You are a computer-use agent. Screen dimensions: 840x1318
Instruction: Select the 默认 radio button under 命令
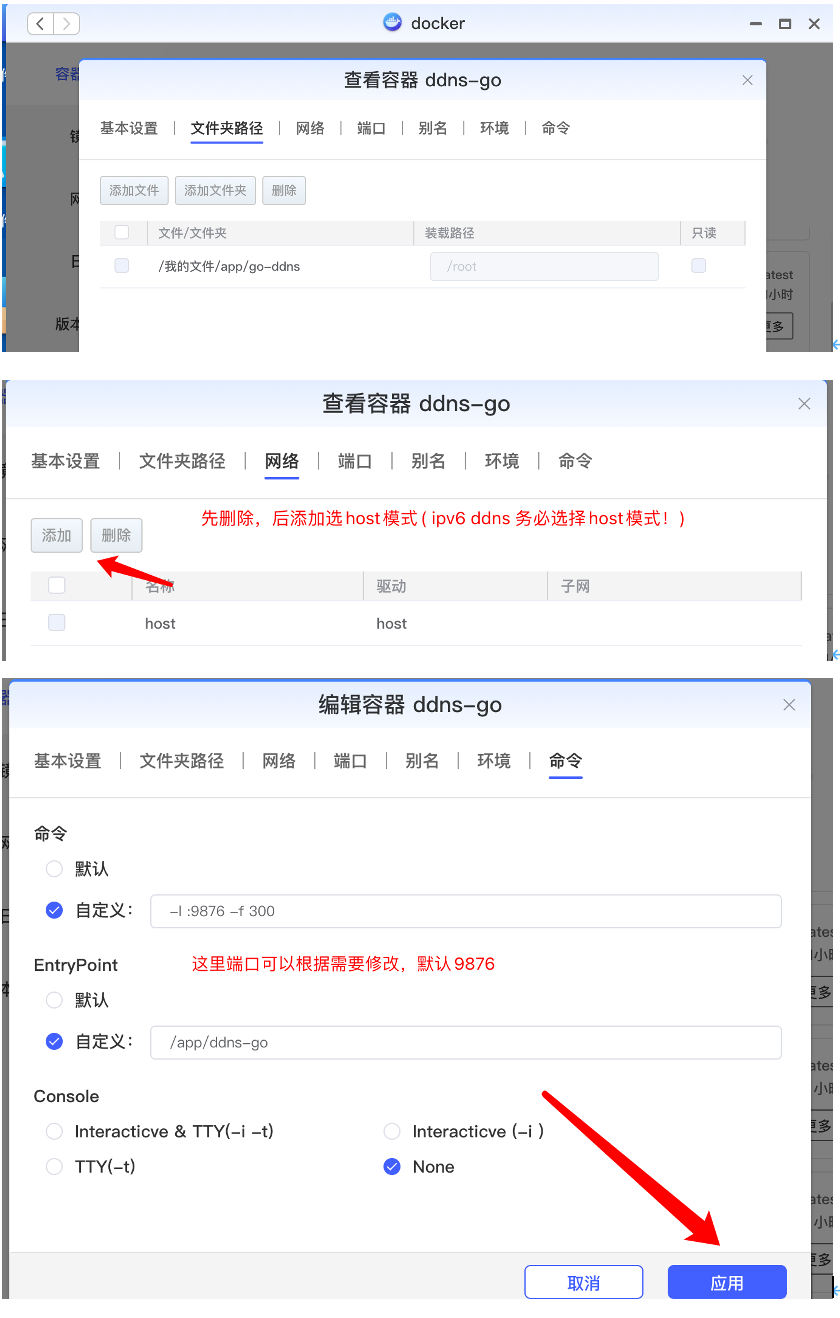pos(55,869)
